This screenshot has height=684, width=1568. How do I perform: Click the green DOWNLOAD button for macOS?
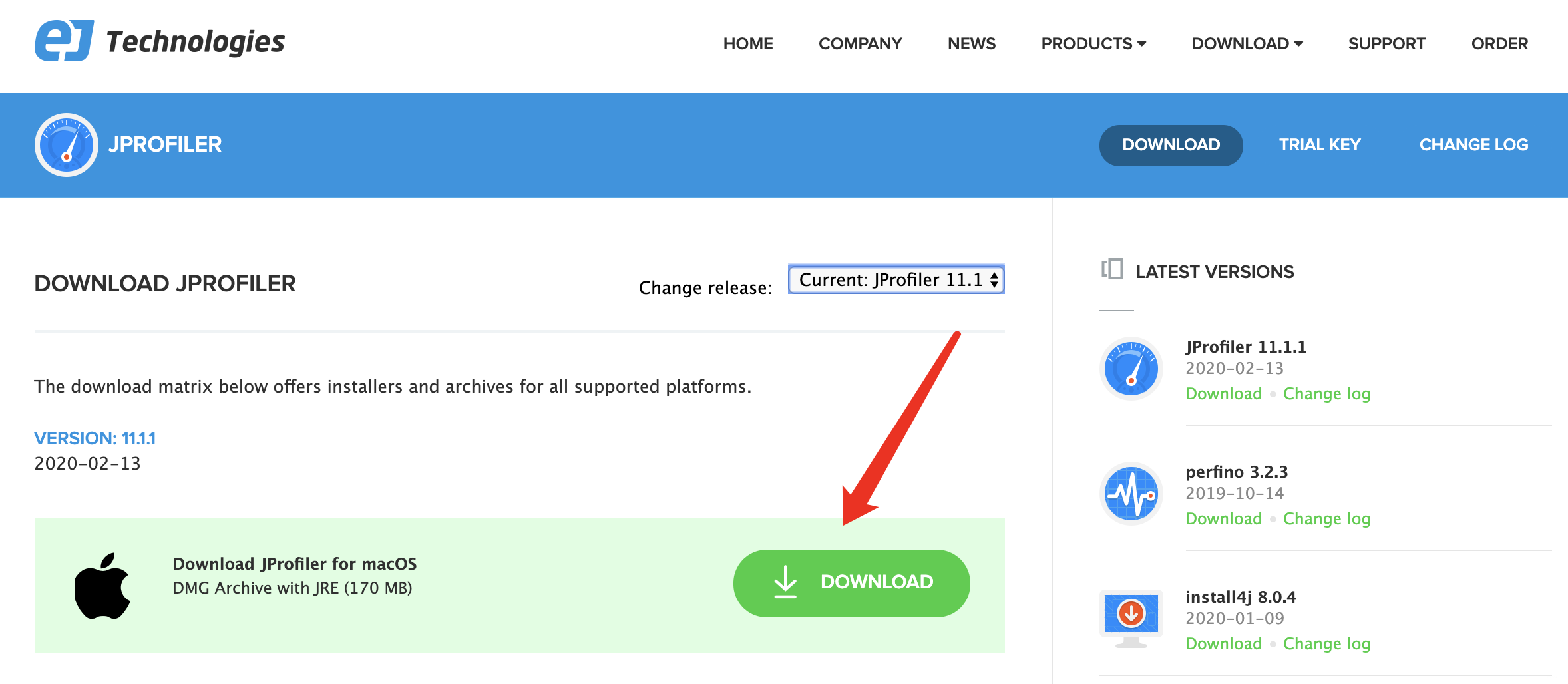[x=852, y=583]
